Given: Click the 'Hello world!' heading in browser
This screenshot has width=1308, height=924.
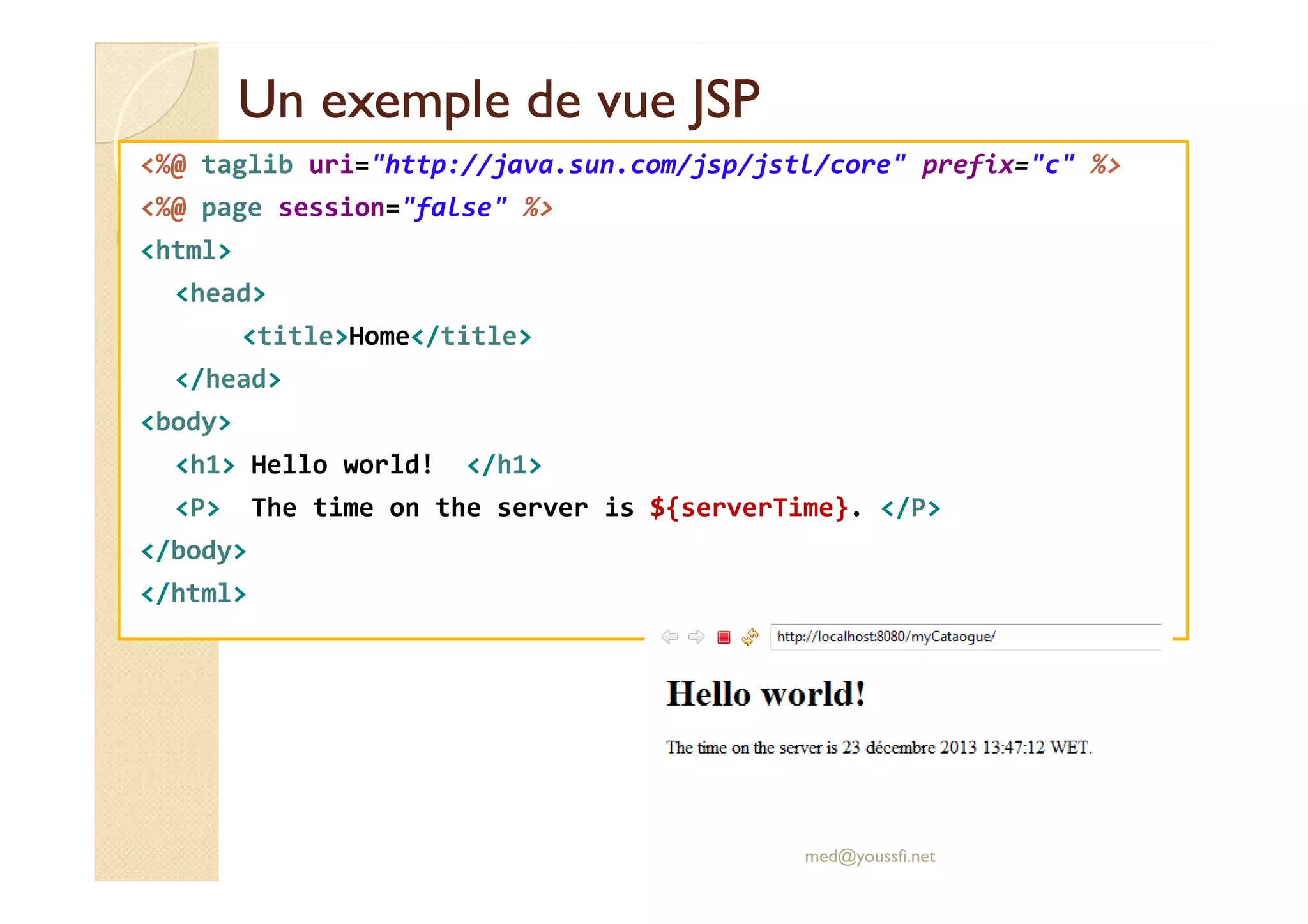Looking at the screenshot, I should point(766,694).
